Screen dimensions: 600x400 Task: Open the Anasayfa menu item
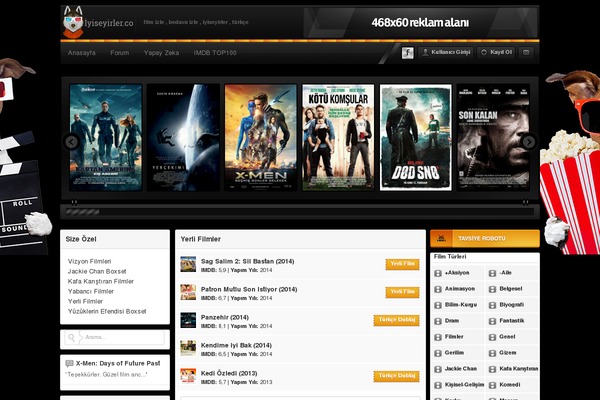point(82,53)
